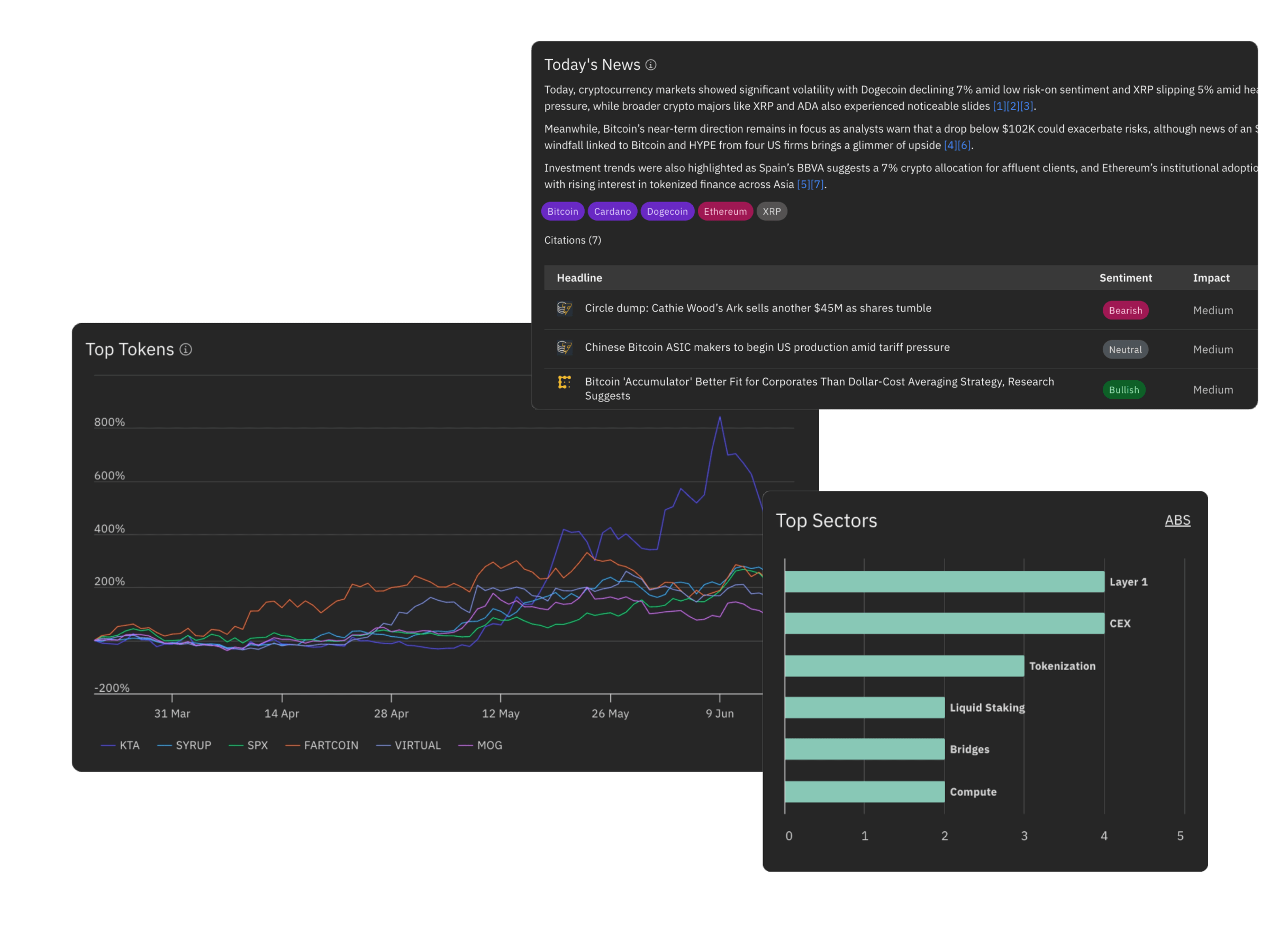This screenshot has height=952, width=1270.
Task: Click the XRP tag pill
Action: [x=772, y=211]
